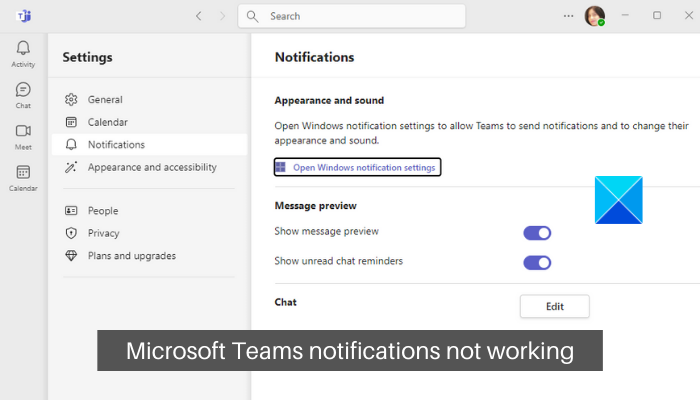This screenshot has height=400, width=700.
Task: Open the Activity bell in sidebar
Action: pyautogui.click(x=23, y=54)
